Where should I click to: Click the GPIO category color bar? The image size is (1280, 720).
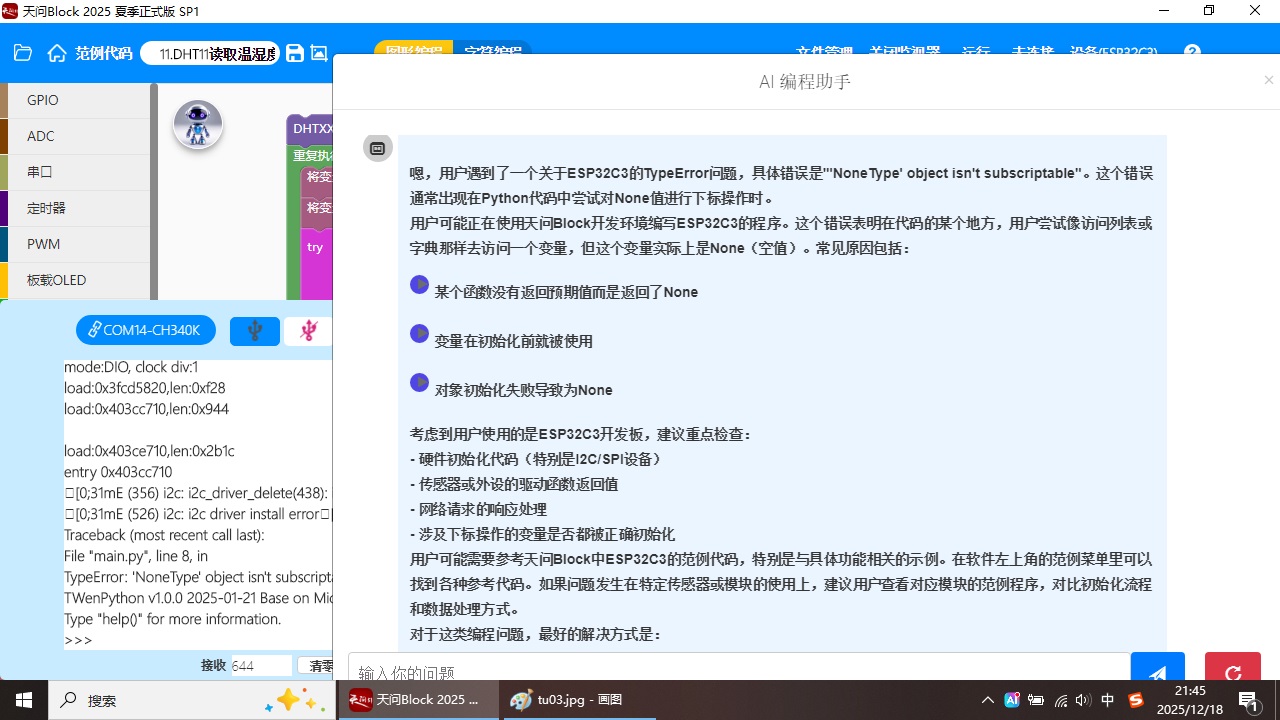[4, 100]
